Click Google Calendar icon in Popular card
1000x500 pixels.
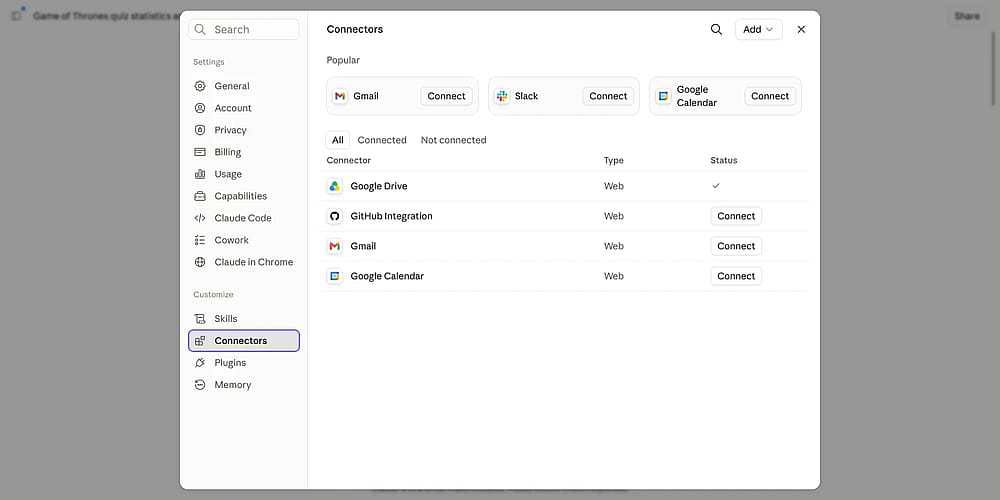[663, 96]
